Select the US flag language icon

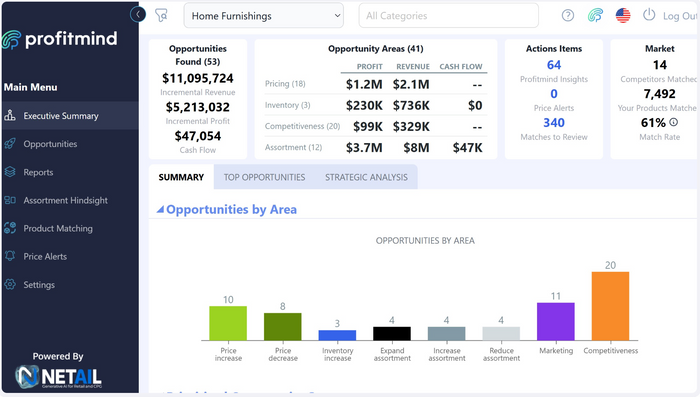click(623, 16)
